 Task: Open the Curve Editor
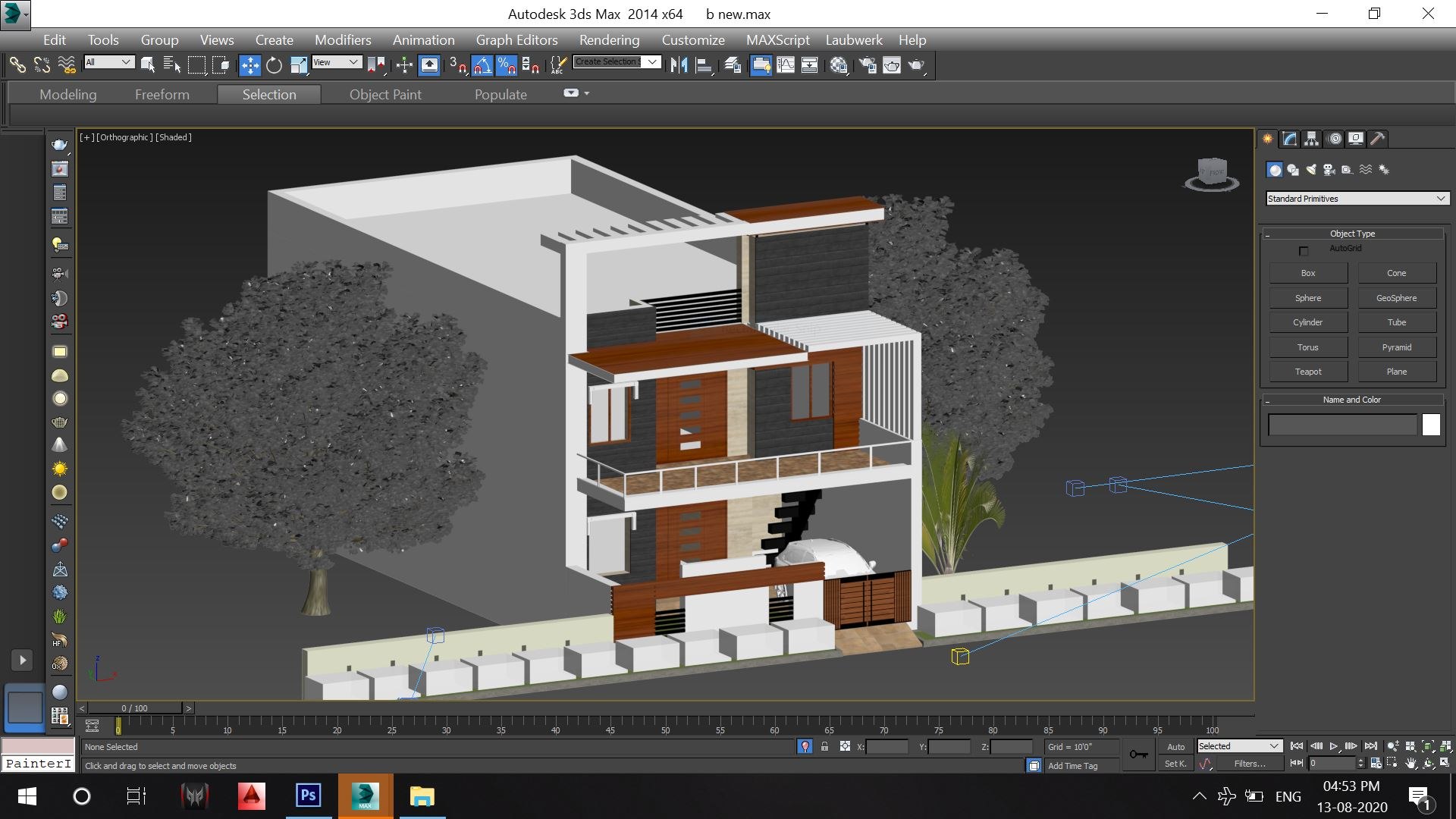(x=786, y=65)
